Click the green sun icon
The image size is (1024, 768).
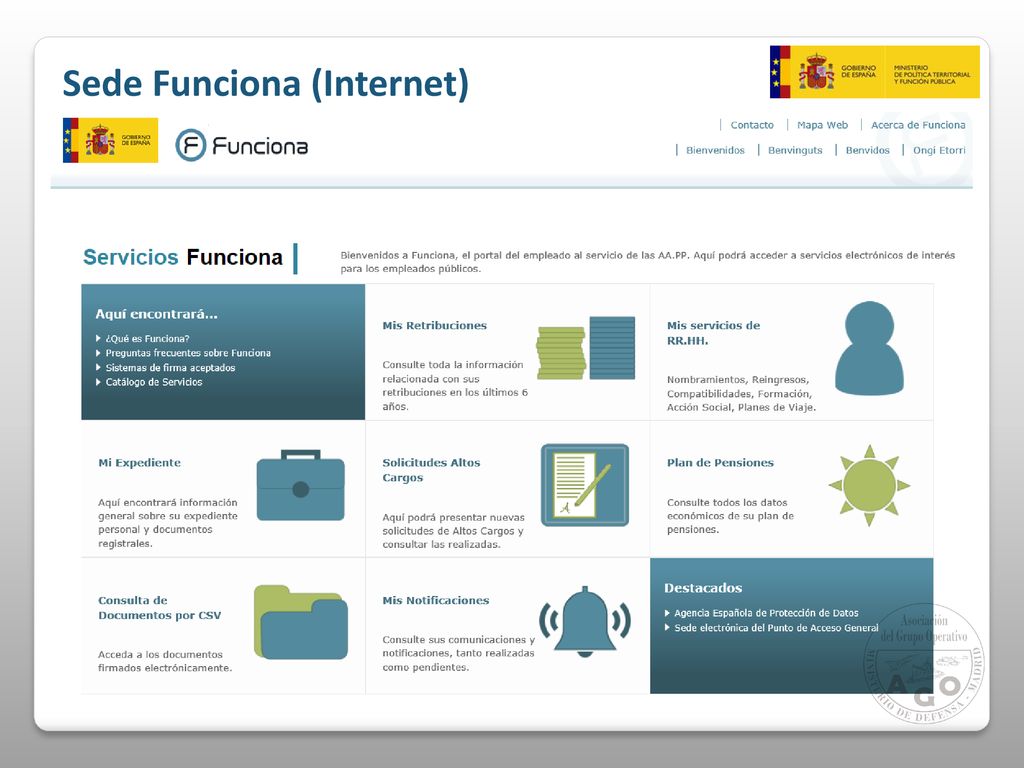point(869,485)
